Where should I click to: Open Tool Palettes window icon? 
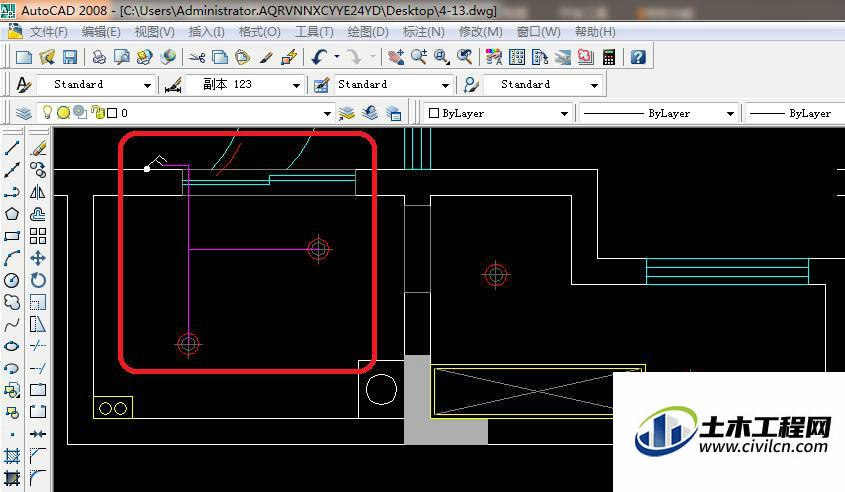click(x=539, y=57)
